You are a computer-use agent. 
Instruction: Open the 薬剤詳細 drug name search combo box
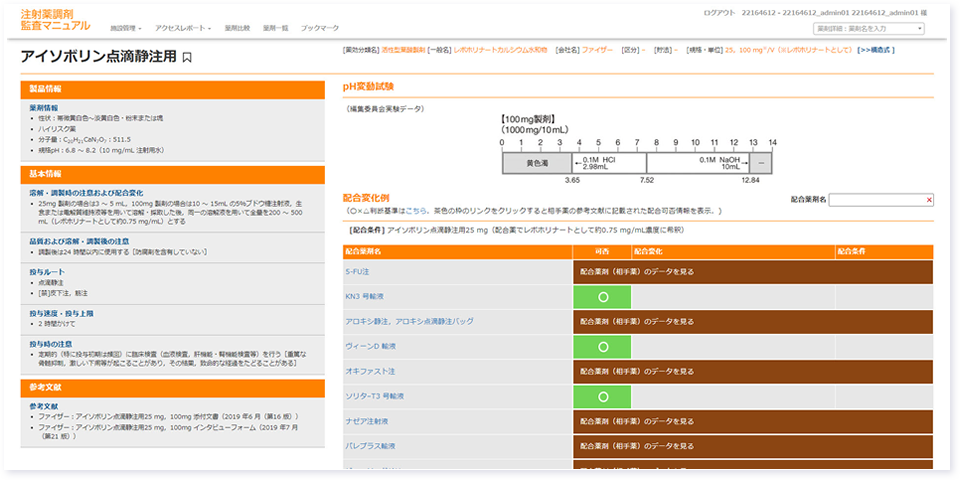868,28
